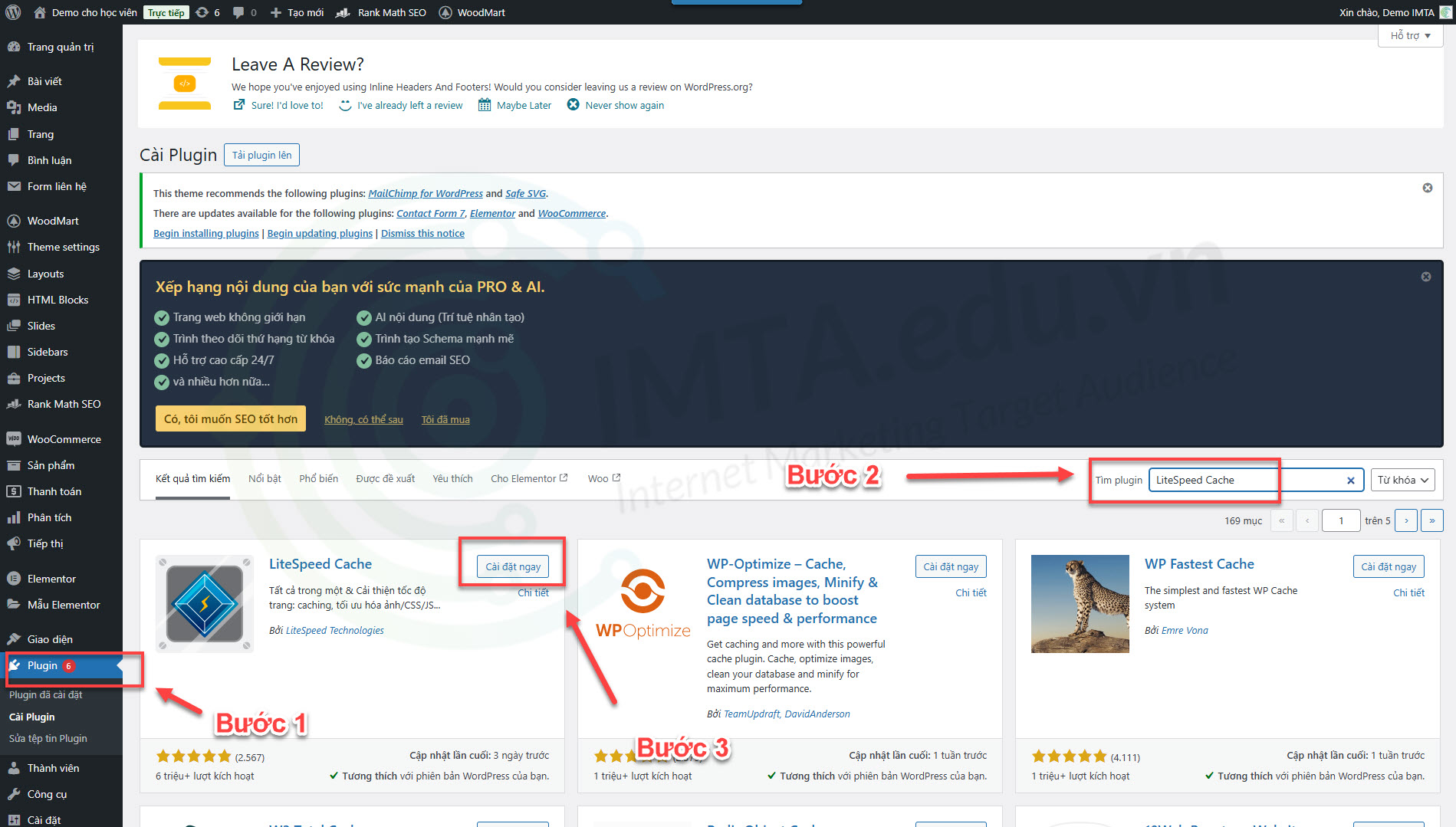Open Sản phẩm products menu
The width and height of the screenshot is (1456, 827).
[x=51, y=465]
